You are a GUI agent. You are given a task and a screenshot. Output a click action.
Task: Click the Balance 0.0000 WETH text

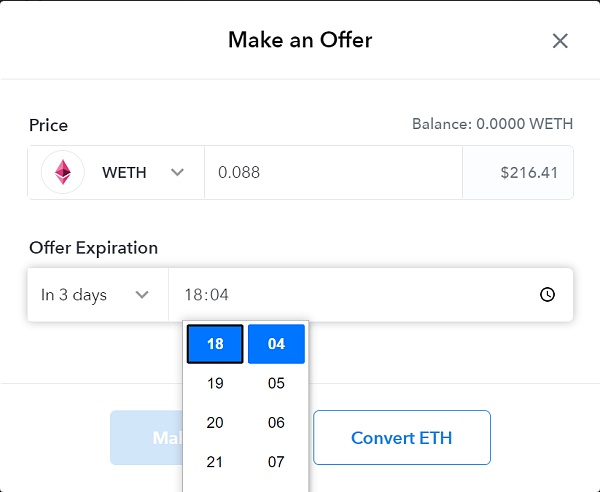pyautogui.click(x=492, y=124)
